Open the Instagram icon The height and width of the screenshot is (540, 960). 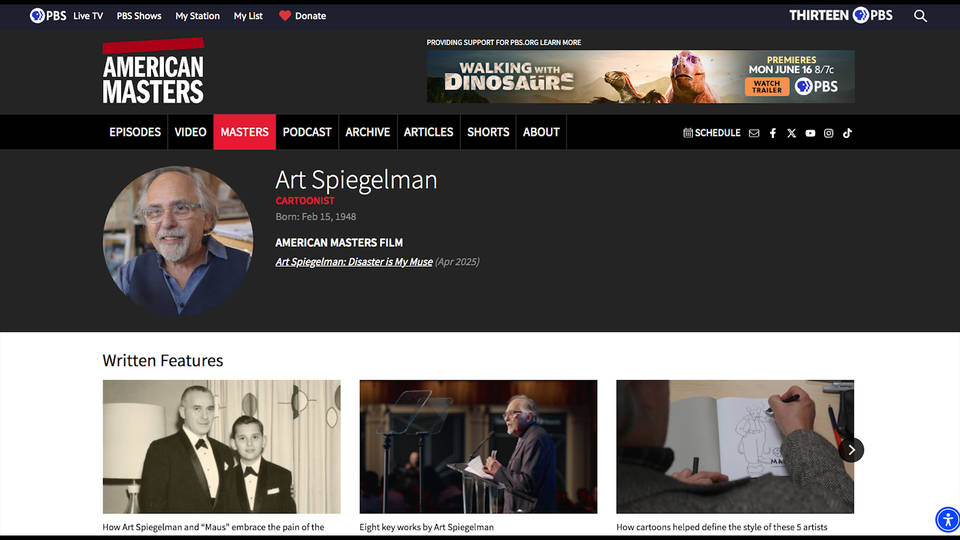(828, 133)
